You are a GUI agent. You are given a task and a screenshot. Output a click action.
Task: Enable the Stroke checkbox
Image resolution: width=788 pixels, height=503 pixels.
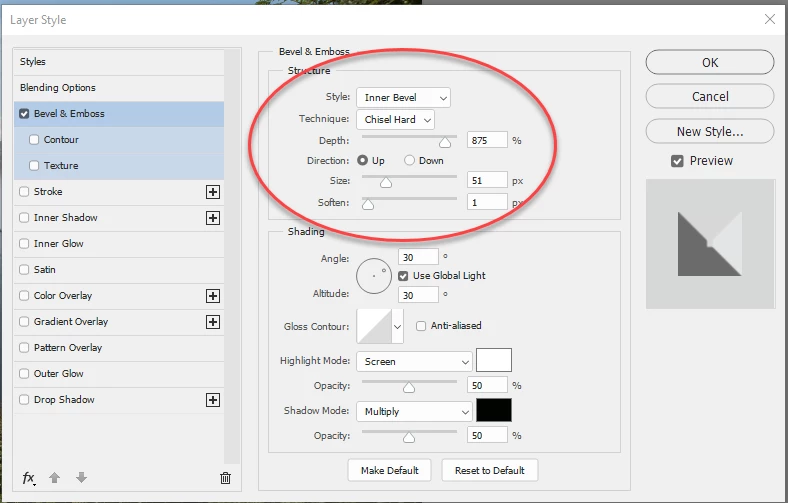(24, 191)
